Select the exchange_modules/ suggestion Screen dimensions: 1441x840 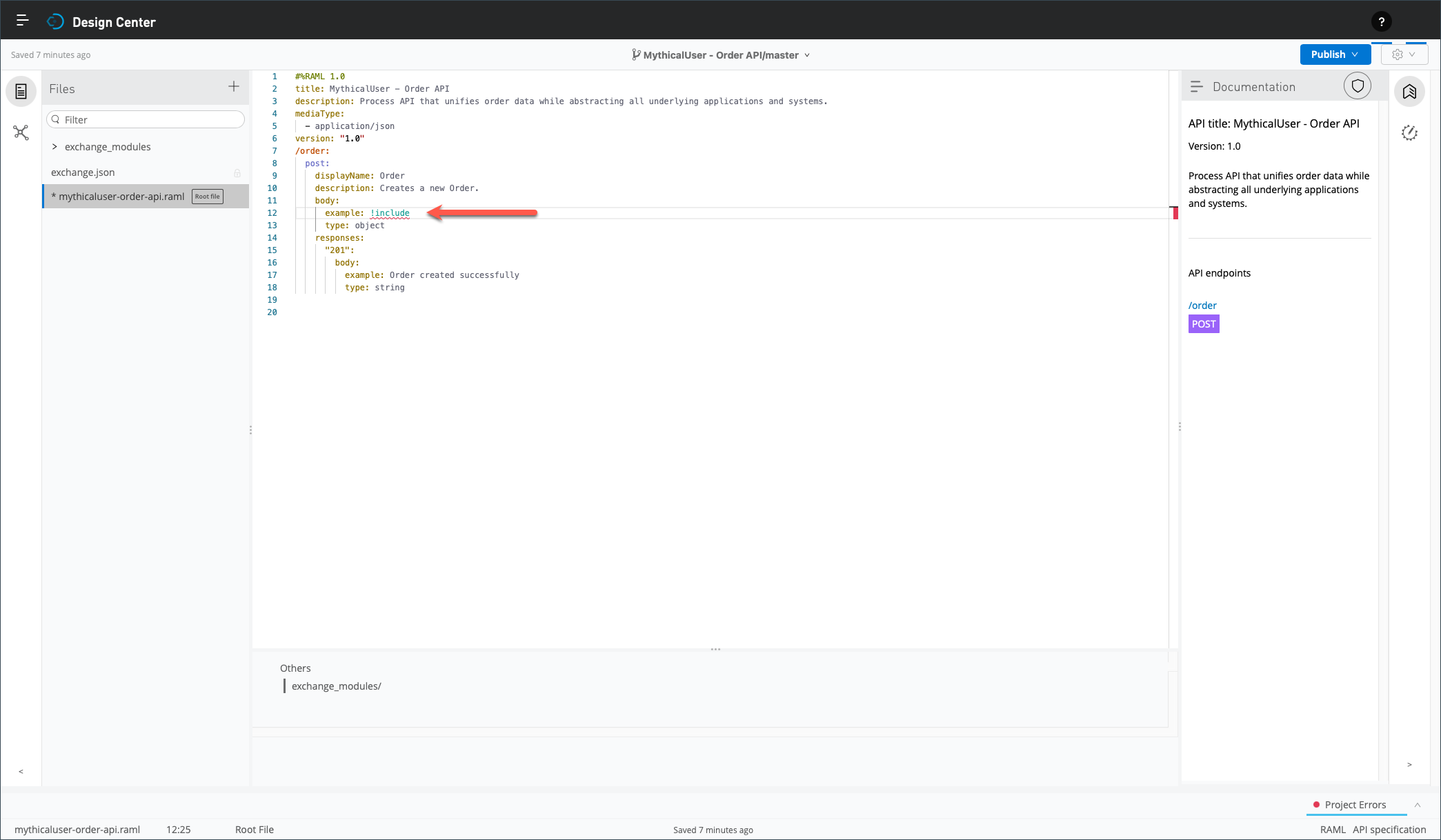tap(336, 686)
